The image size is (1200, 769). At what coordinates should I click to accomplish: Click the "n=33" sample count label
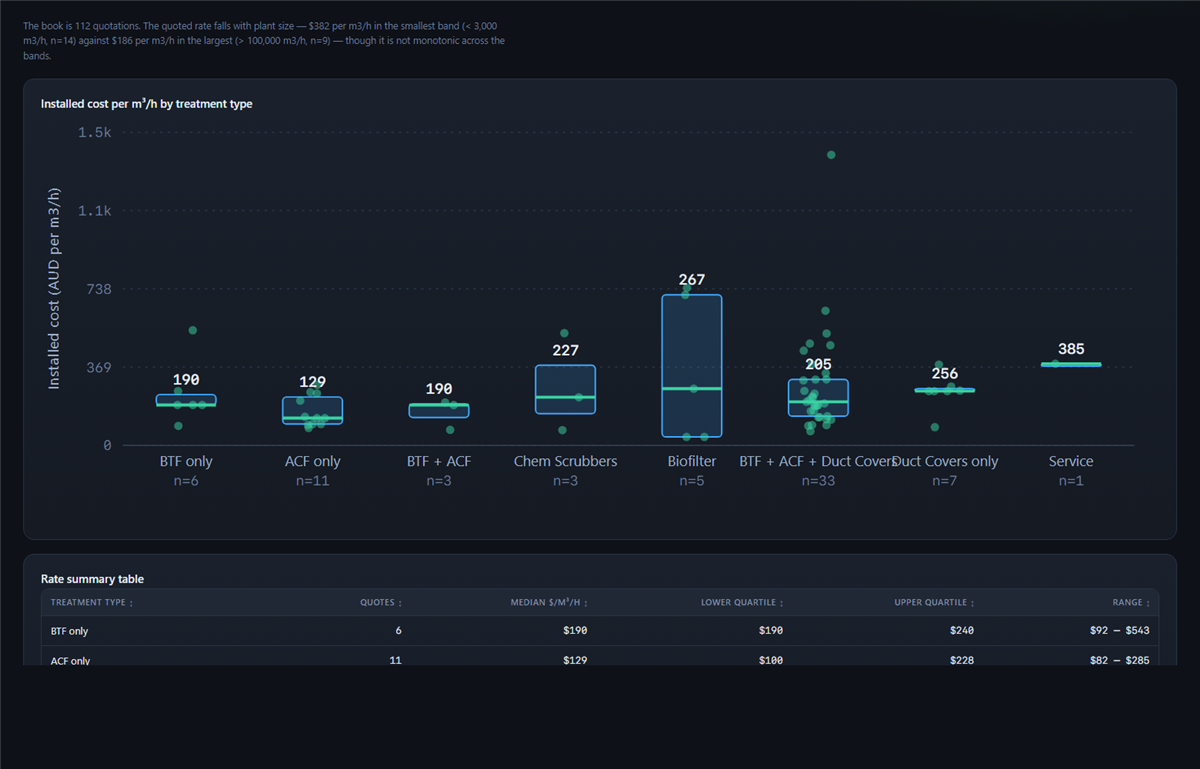point(818,481)
